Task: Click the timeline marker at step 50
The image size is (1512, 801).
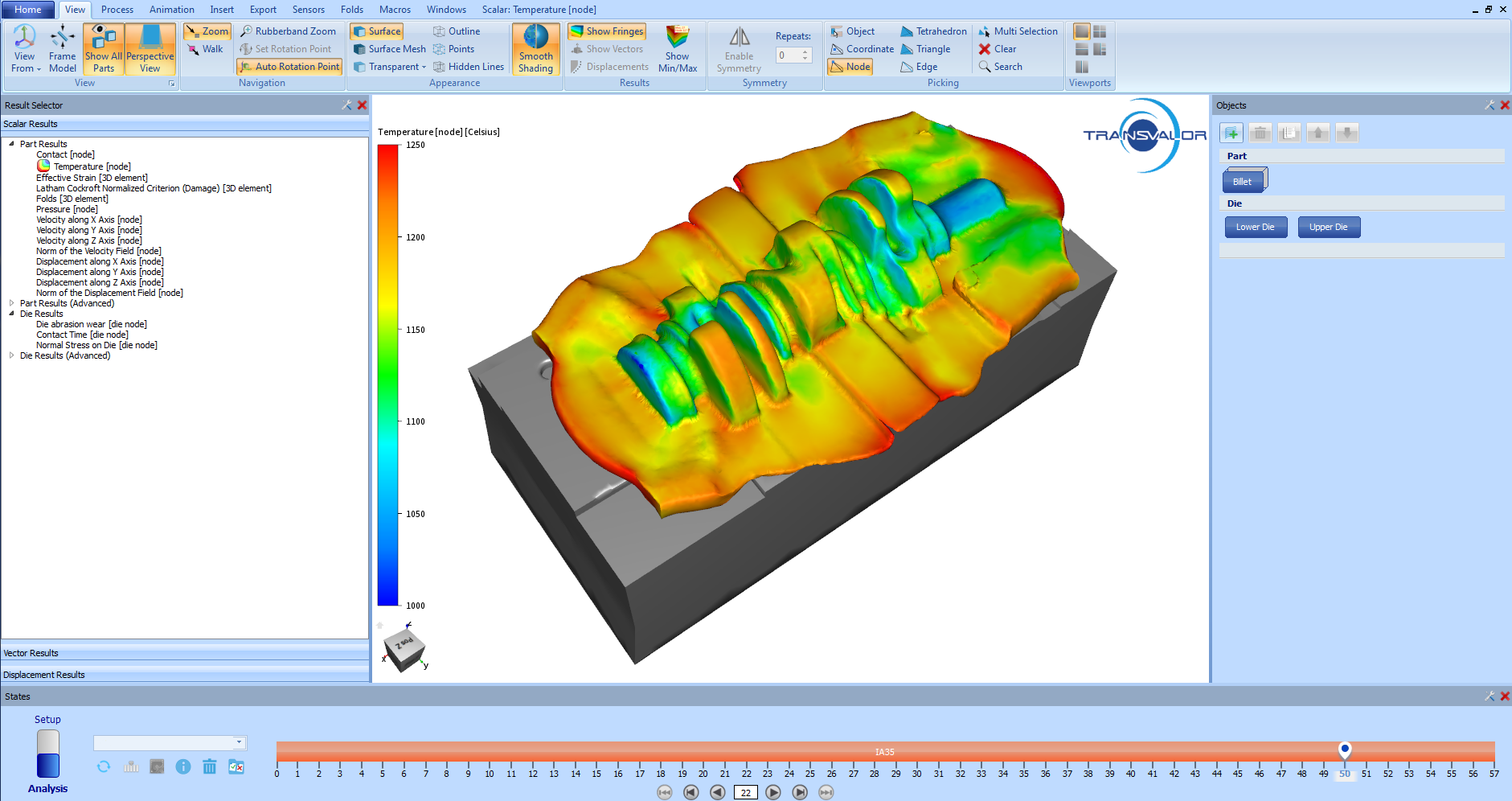Action: (x=1345, y=750)
